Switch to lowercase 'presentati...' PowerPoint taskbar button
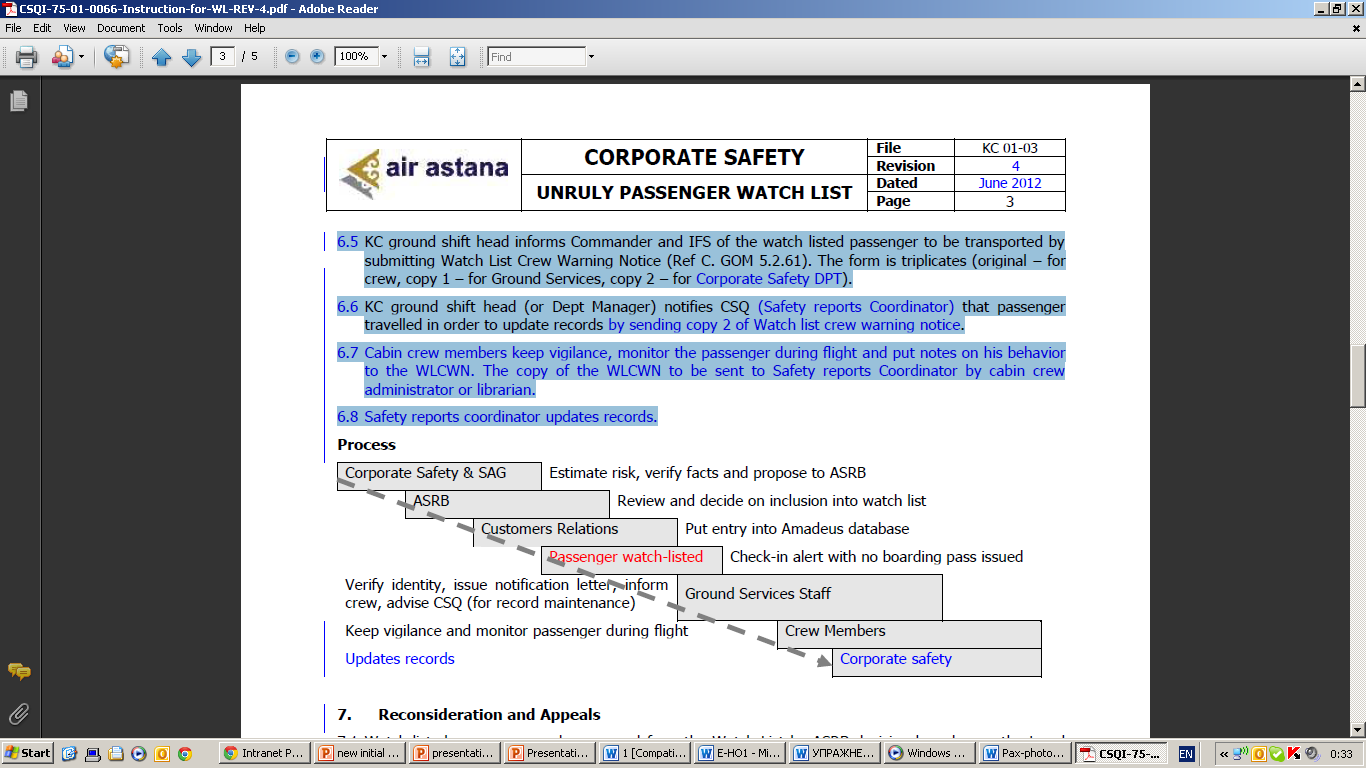The image size is (1366, 768). pos(454,753)
